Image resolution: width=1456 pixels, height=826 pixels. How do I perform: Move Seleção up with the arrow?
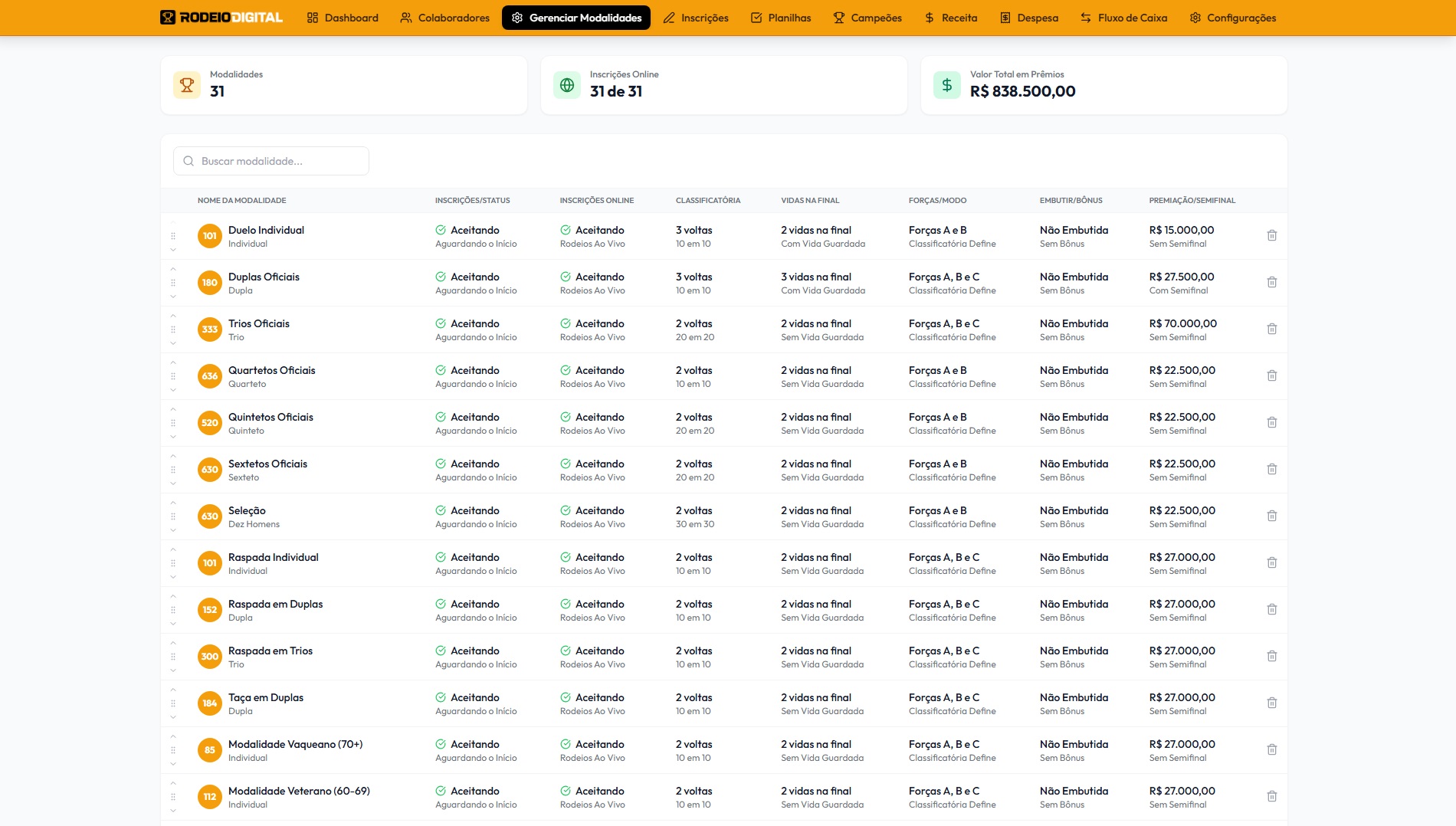(173, 503)
